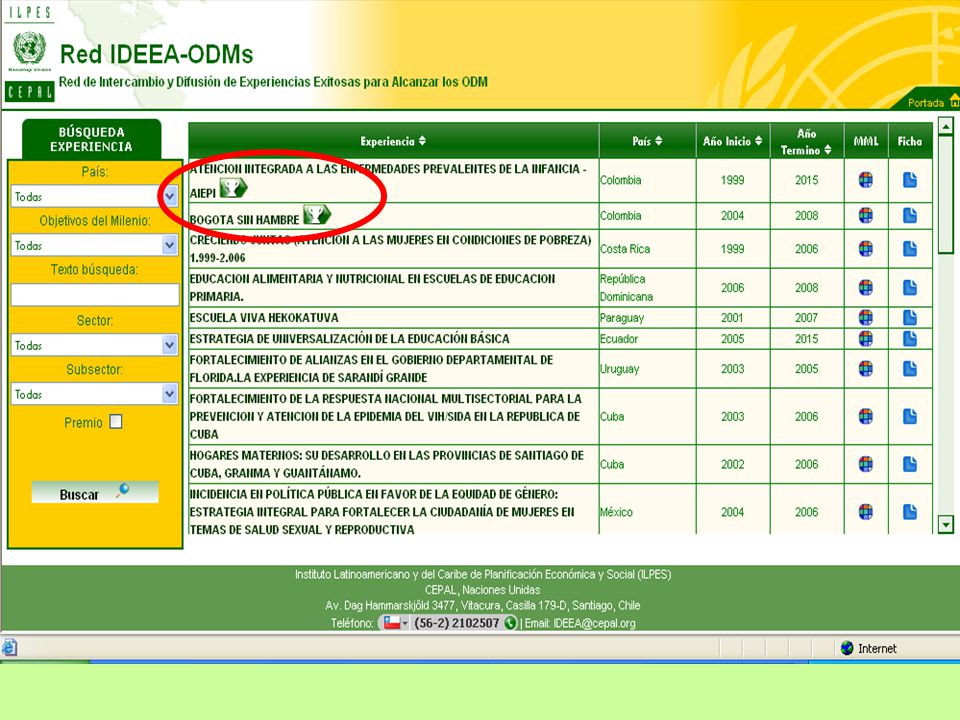
Task: Click the vertical scrollbar thumb
Action: (x=946, y=195)
